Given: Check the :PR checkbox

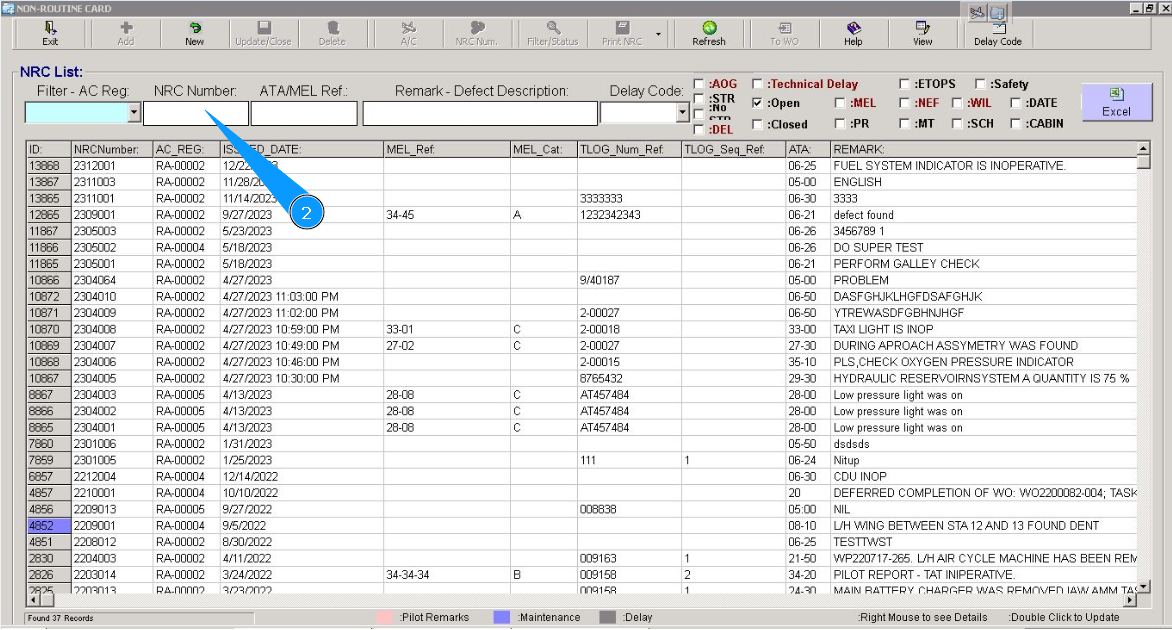Looking at the screenshot, I should (x=840, y=123).
